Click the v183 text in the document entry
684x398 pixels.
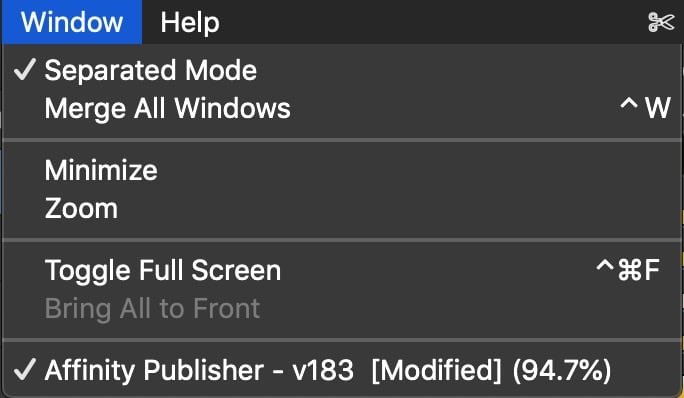(323, 371)
